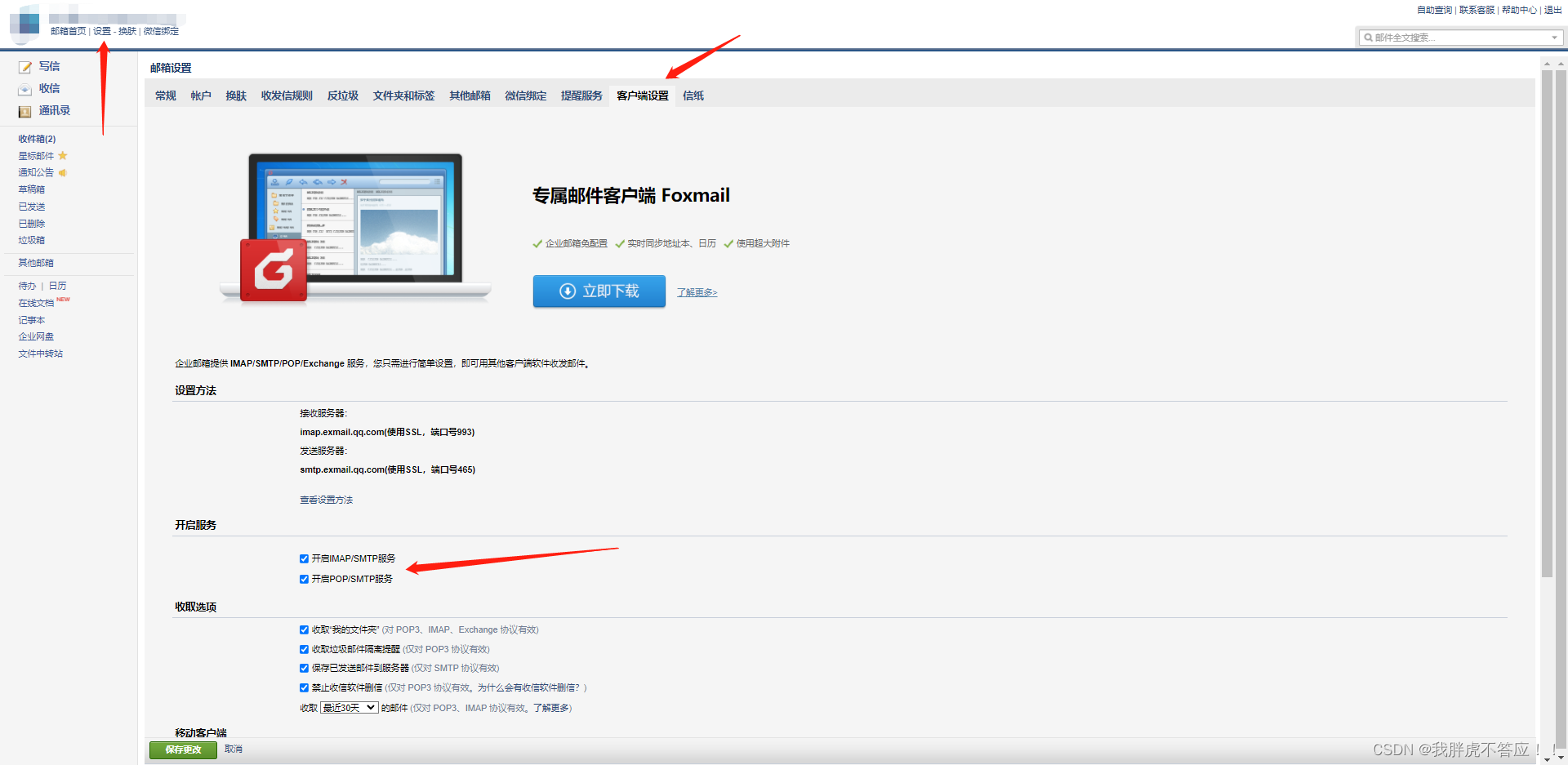The width and height of the screenshot is (1568, 765).
Task: Click 待办 in the sidebar
Action: coord(27,286)
